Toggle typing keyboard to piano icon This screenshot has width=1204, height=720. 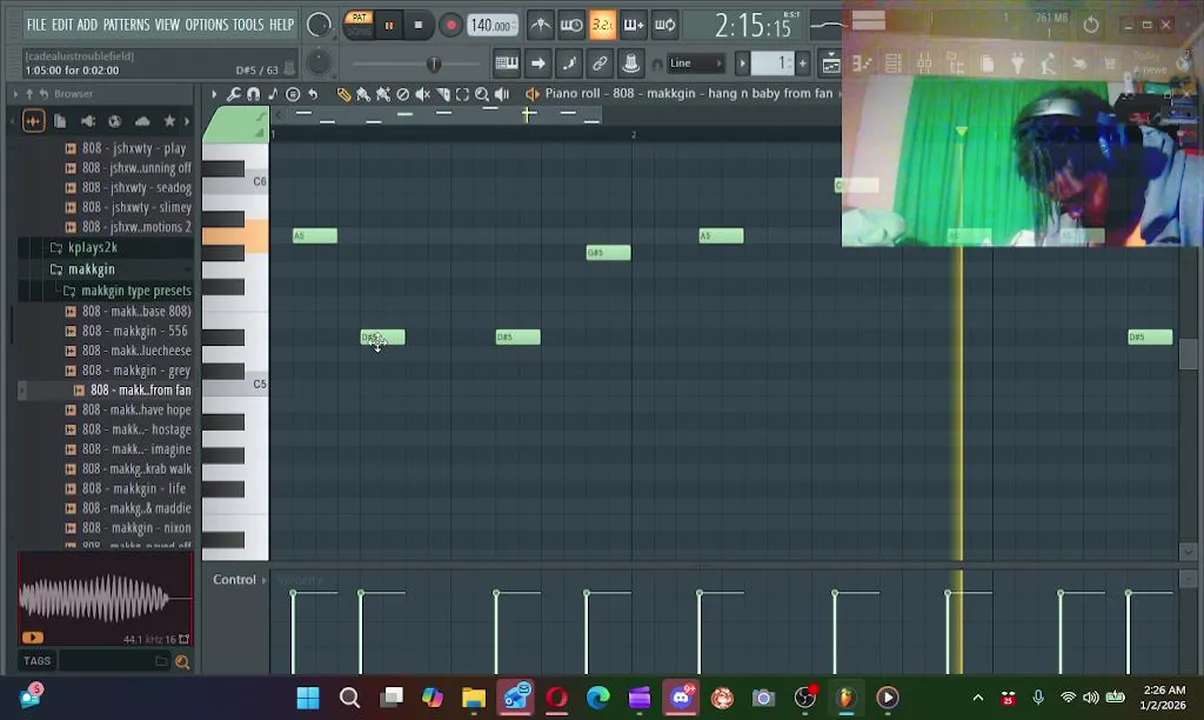(507, 64)
